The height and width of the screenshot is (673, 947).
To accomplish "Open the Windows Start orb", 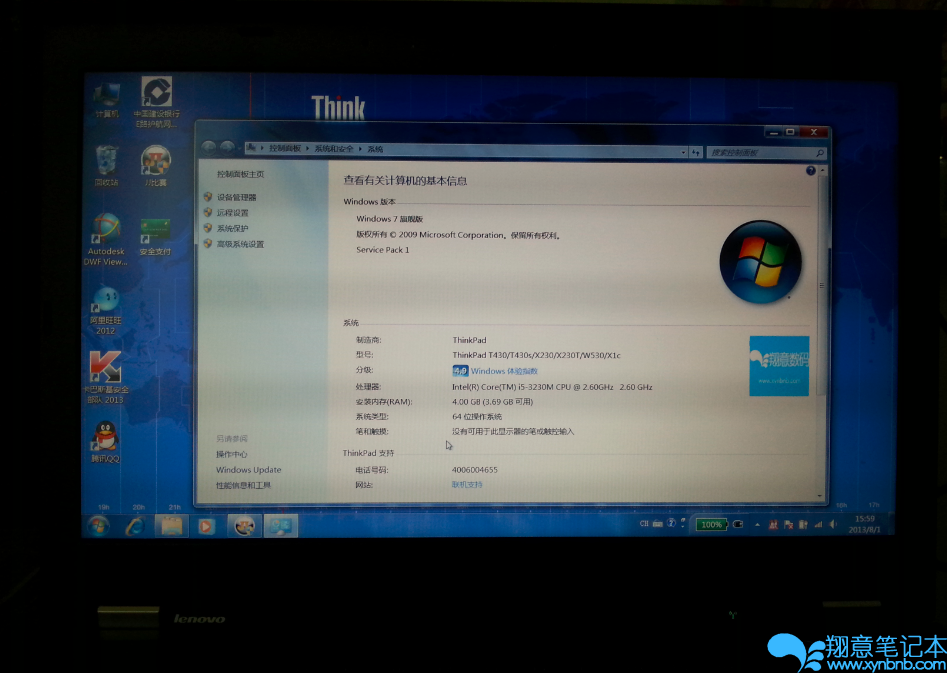I will point(98,526).
